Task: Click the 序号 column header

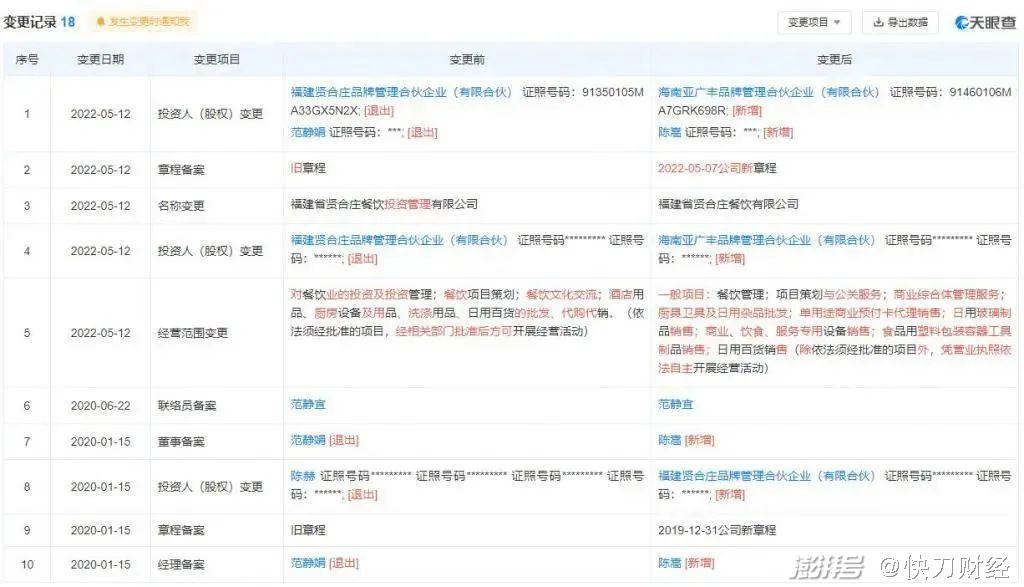Action: click(x=27, y=59)
